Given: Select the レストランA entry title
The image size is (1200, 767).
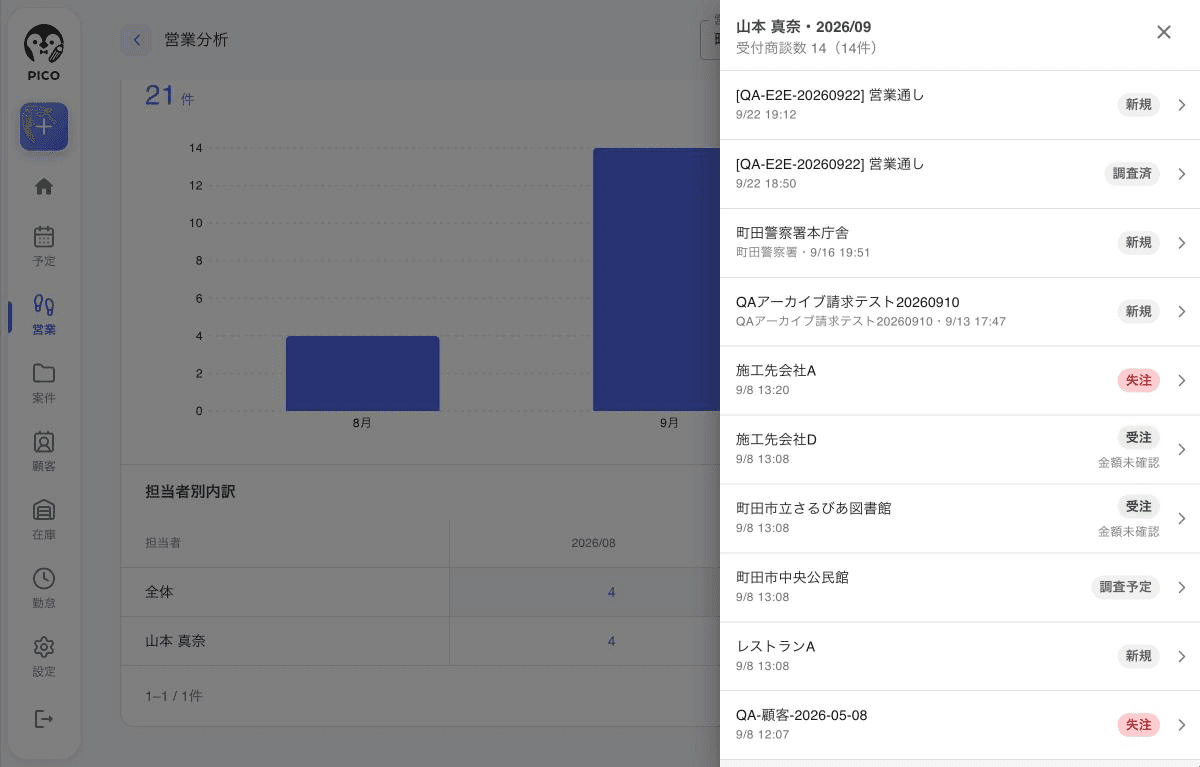Looking at the screenshot, I should 775,646.
